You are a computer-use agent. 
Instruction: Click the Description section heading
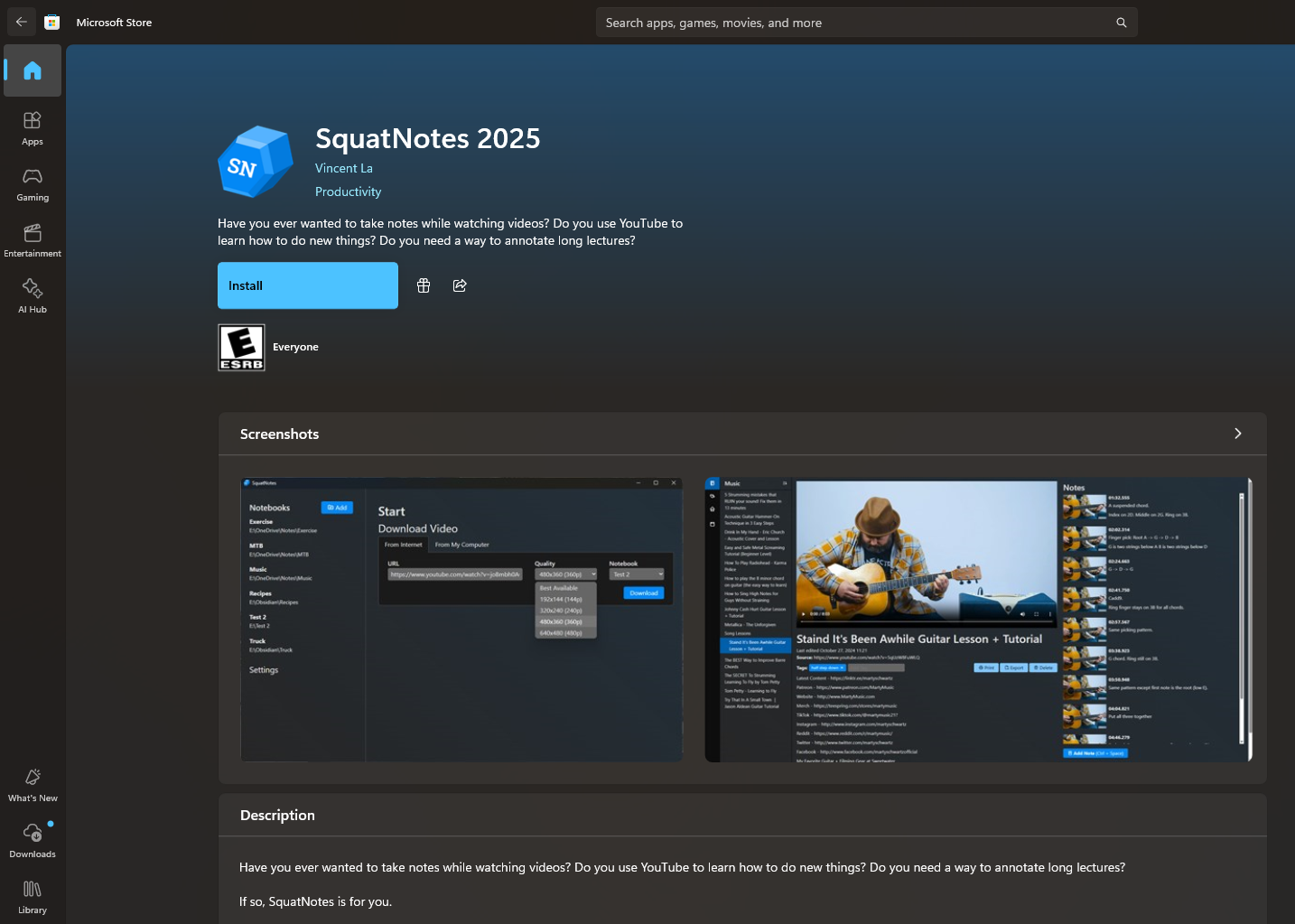277,815
